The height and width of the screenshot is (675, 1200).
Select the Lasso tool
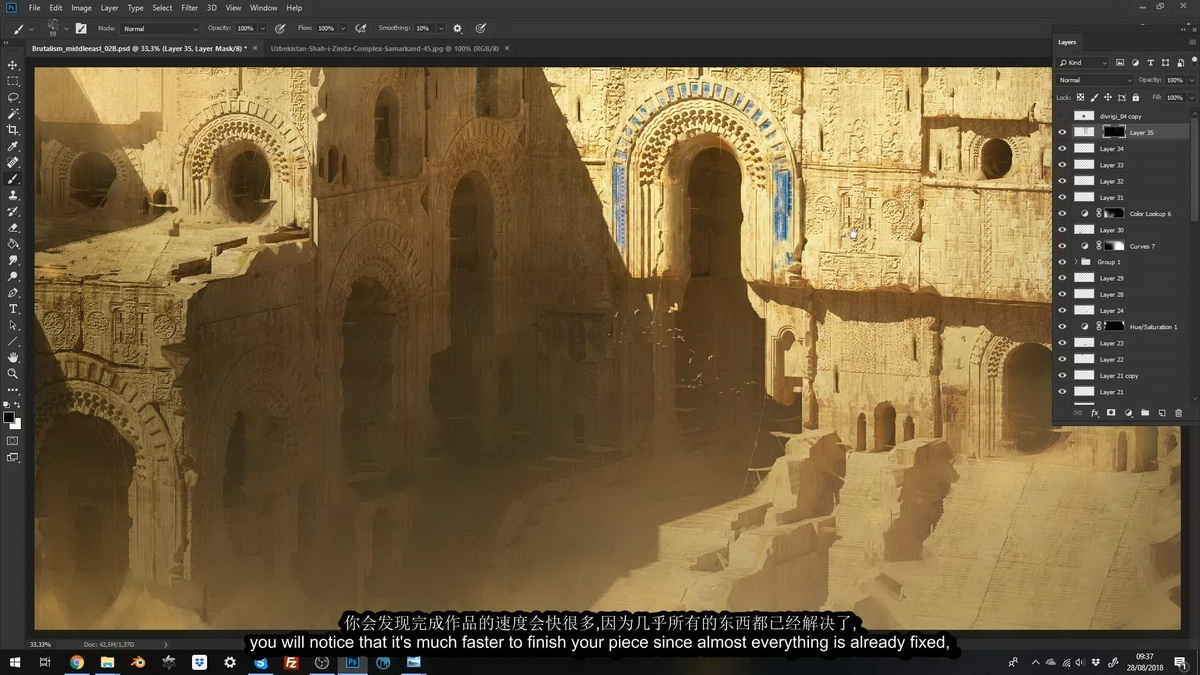click(13, 97)
